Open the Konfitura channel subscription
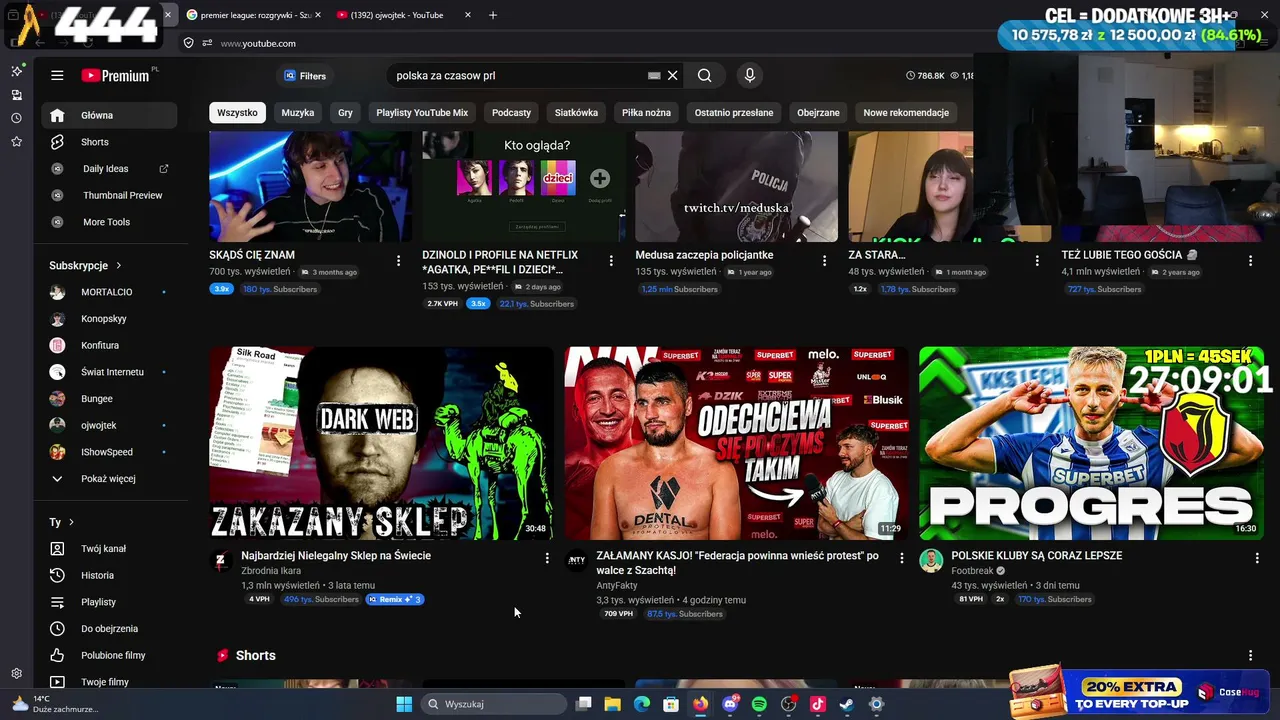1280x720 pixels. click(x=109, y=345)
